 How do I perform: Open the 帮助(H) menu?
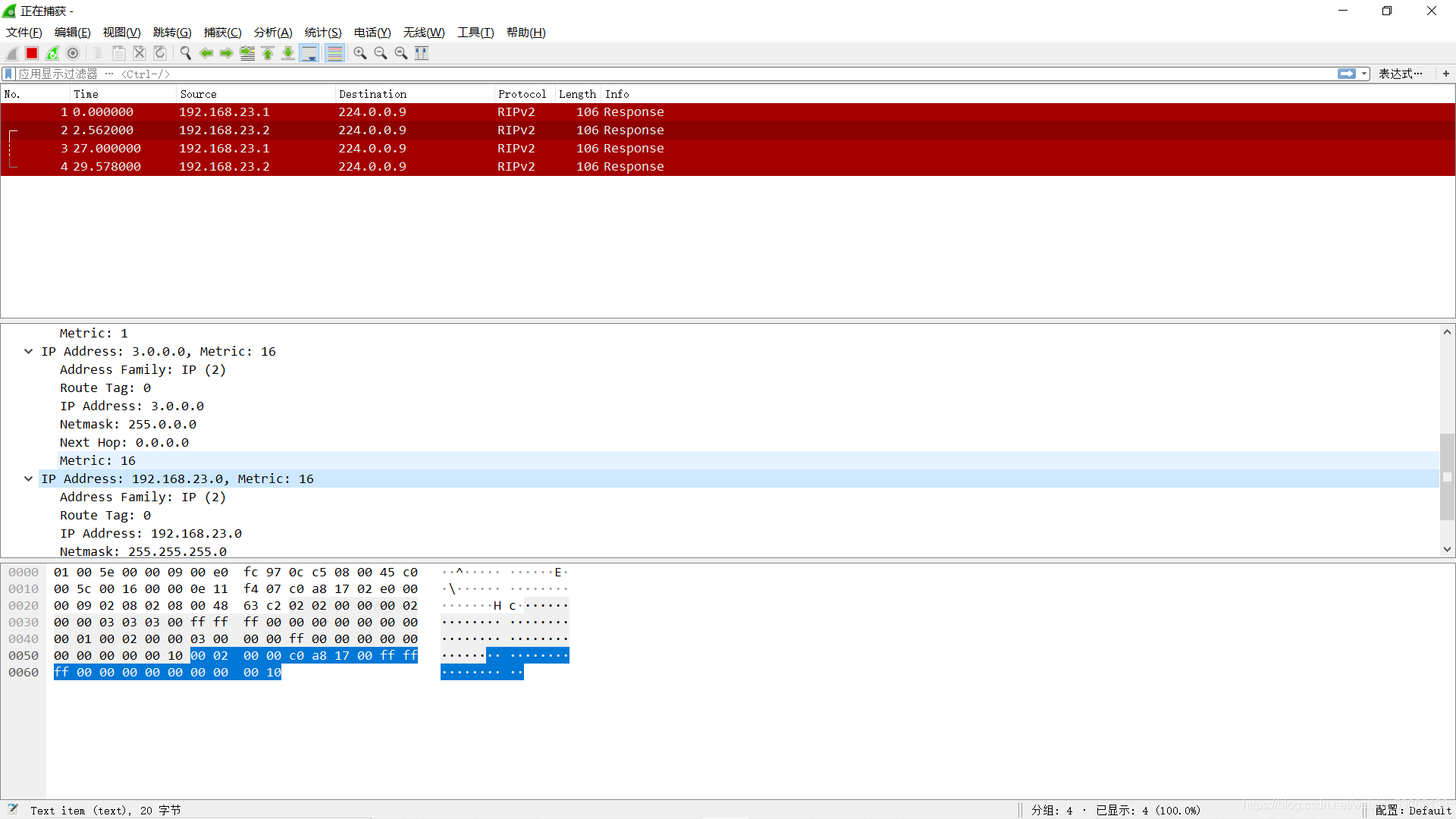pos(526,33)
